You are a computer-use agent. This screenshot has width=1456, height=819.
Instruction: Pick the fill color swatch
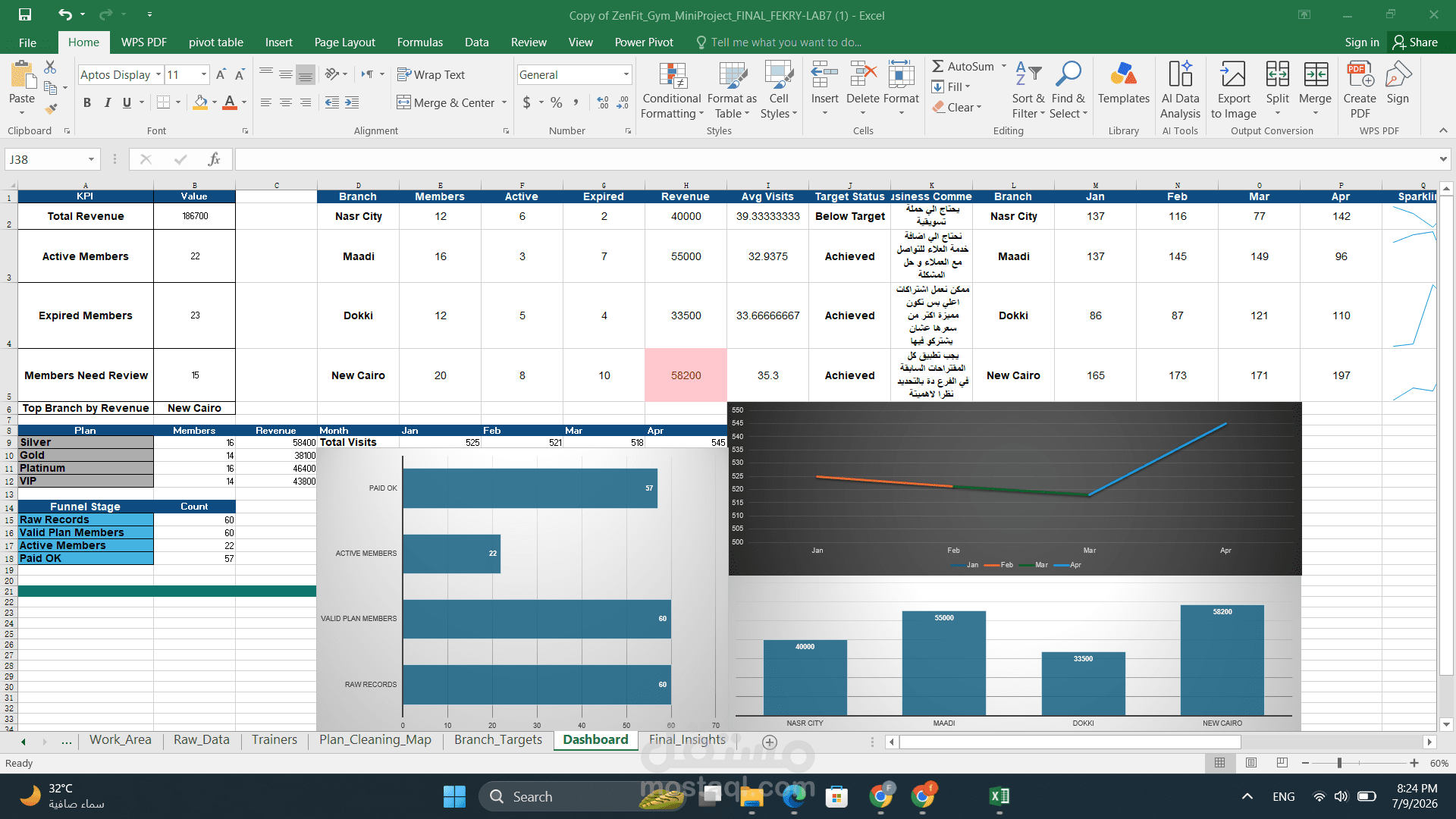click(x=200, y=102)
